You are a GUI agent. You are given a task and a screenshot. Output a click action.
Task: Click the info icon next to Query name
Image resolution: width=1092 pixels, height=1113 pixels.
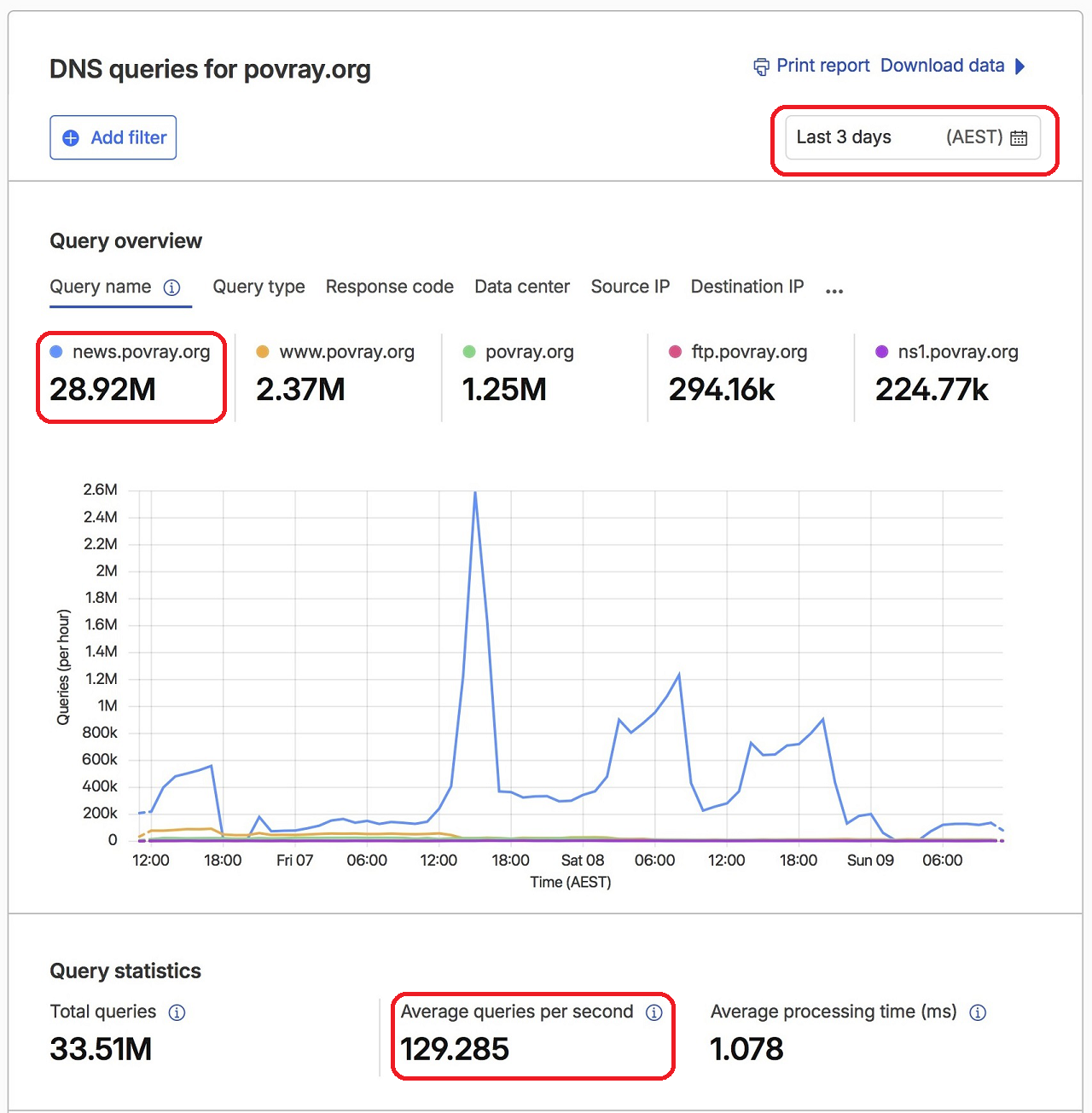tap(171, 287)
